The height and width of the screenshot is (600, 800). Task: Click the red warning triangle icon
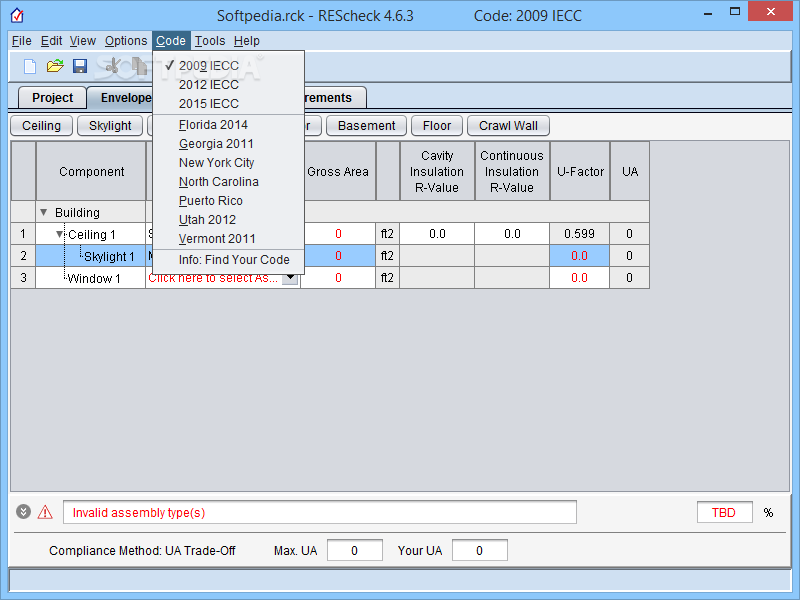click(x=45, y=512)
